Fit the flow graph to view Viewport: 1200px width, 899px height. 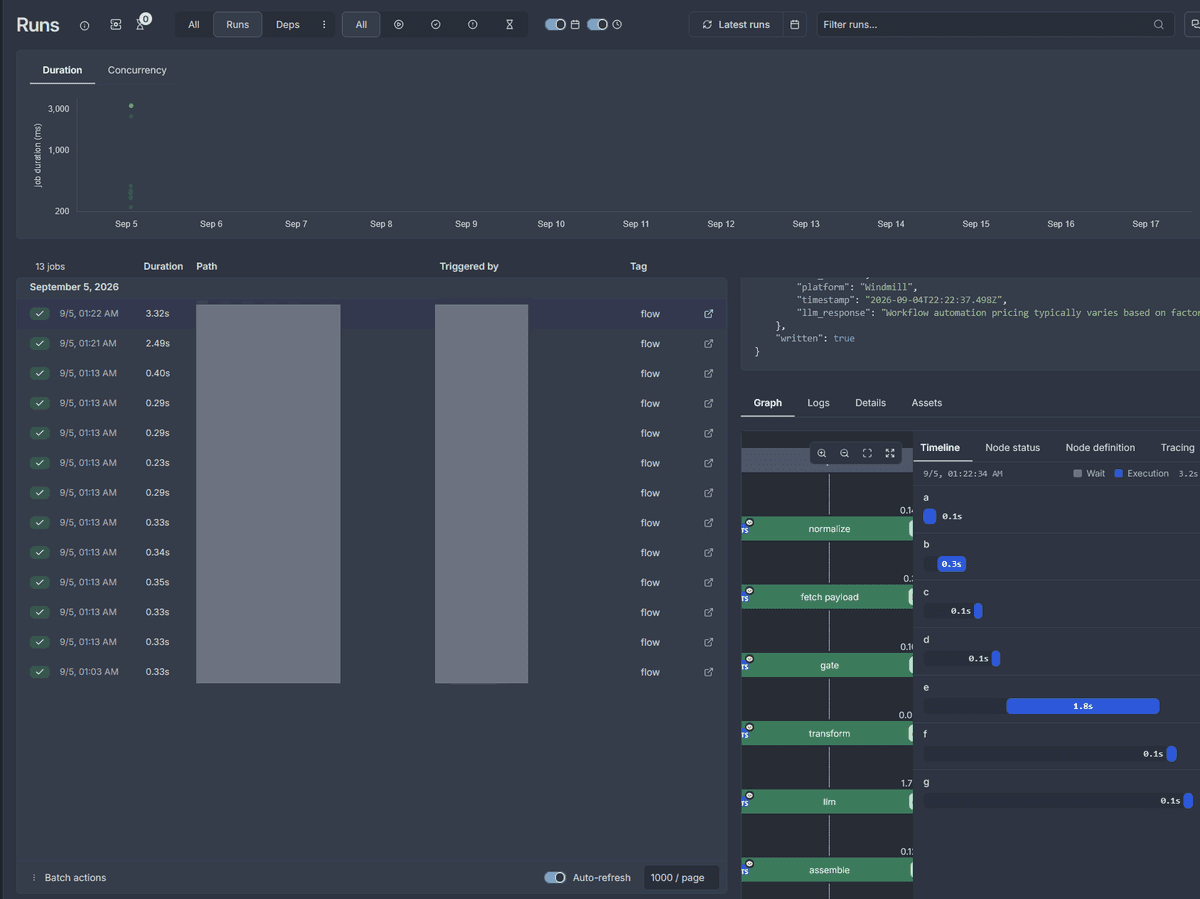click(x=867, y=453)
